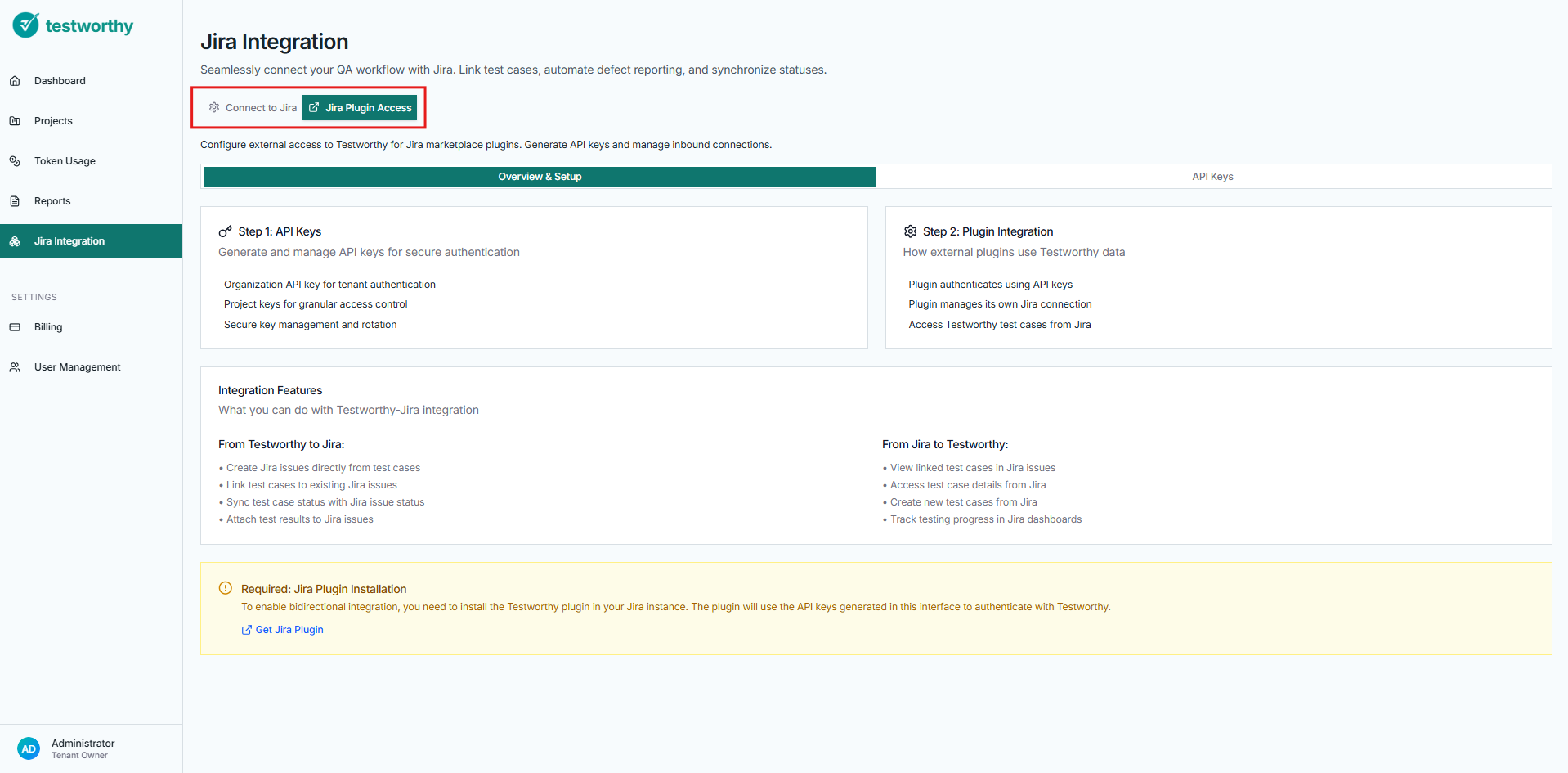Switch to the API Keys tab
This screenshot has width=1568, height=773.
(x=1213, y=177)
